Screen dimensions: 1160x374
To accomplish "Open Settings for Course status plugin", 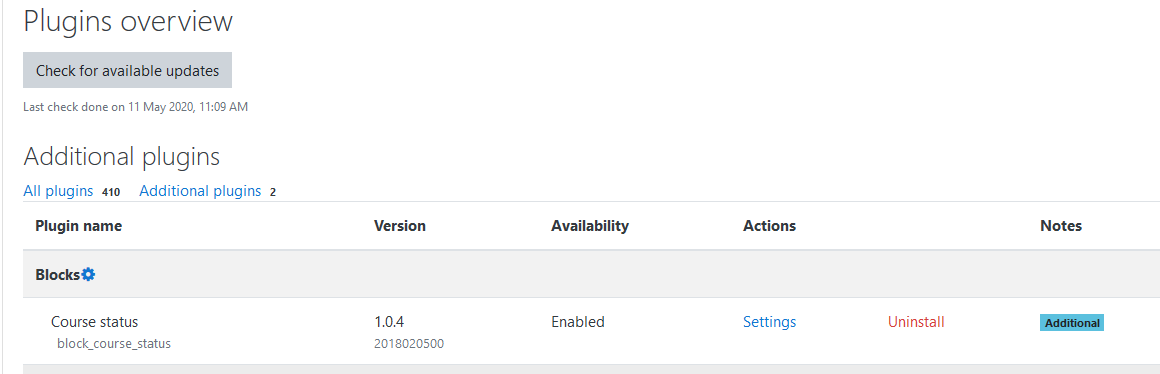I will click(x=769, y=322).
